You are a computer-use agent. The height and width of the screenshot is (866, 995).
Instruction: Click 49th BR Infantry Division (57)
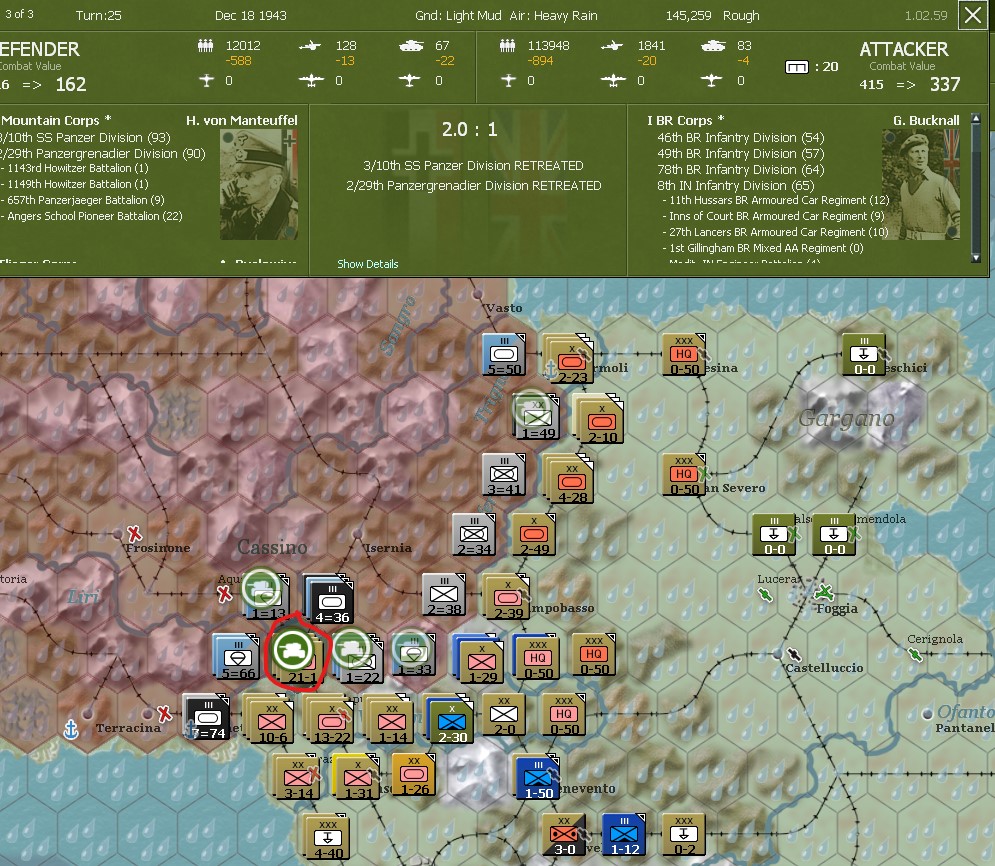(741, 154)
